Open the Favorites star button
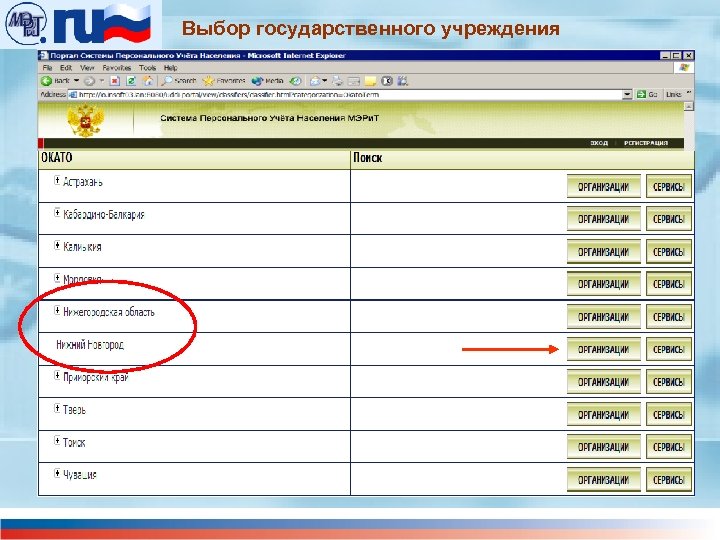Image resolution: width=720 pixels, height=540 pixels. (224, 81)
